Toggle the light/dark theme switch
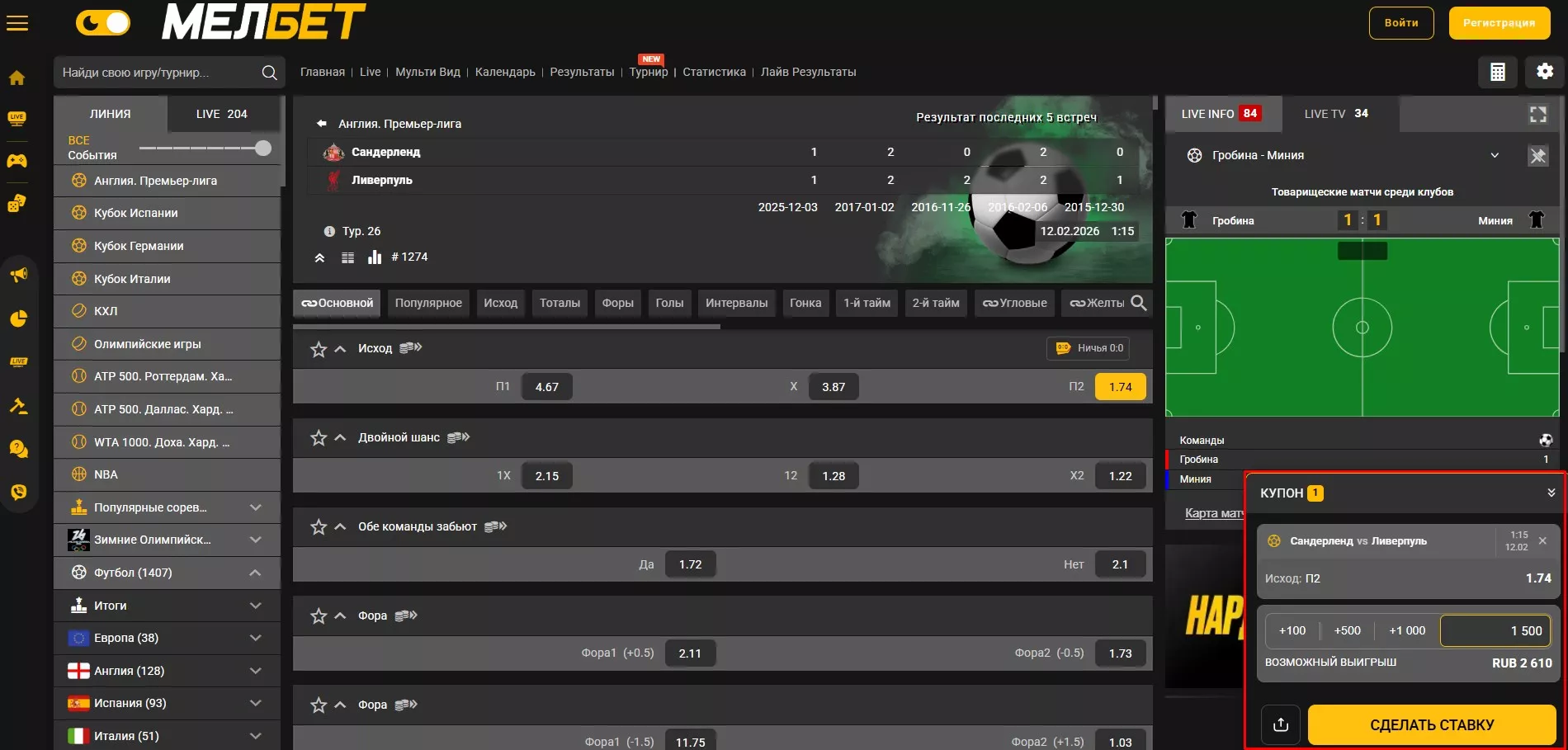 103,23
